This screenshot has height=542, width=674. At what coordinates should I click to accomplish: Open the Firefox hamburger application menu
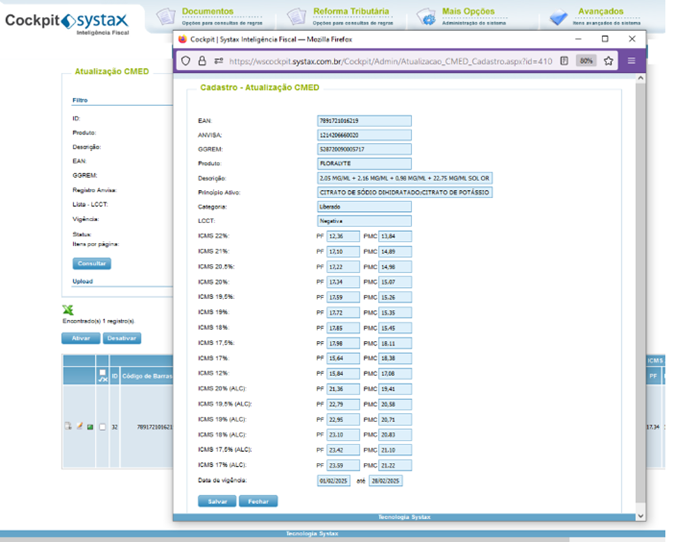tap(631, 61)
